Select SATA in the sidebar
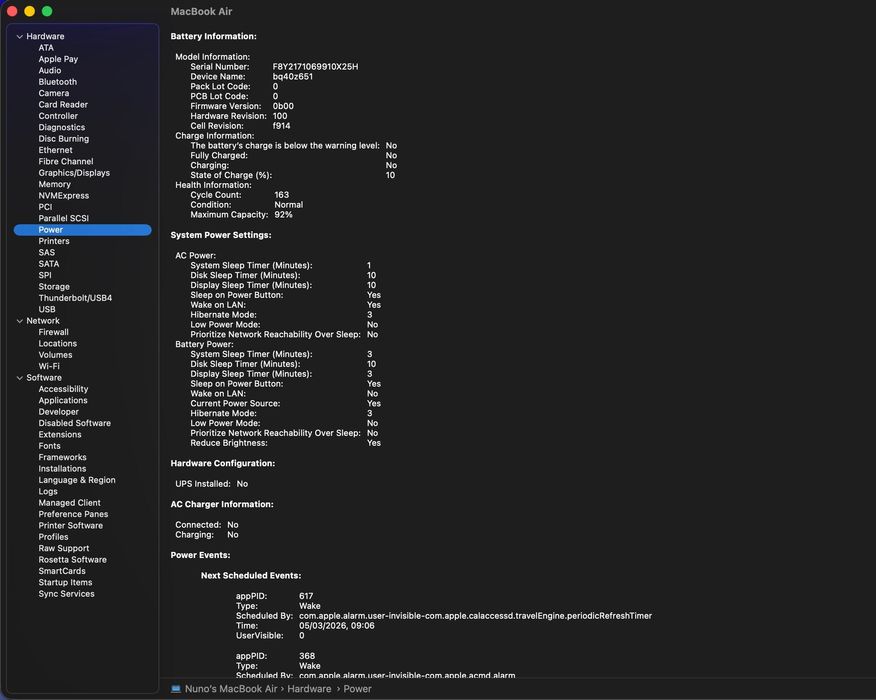Viewport: 876px width, 700px height. [x=49, y=264]
